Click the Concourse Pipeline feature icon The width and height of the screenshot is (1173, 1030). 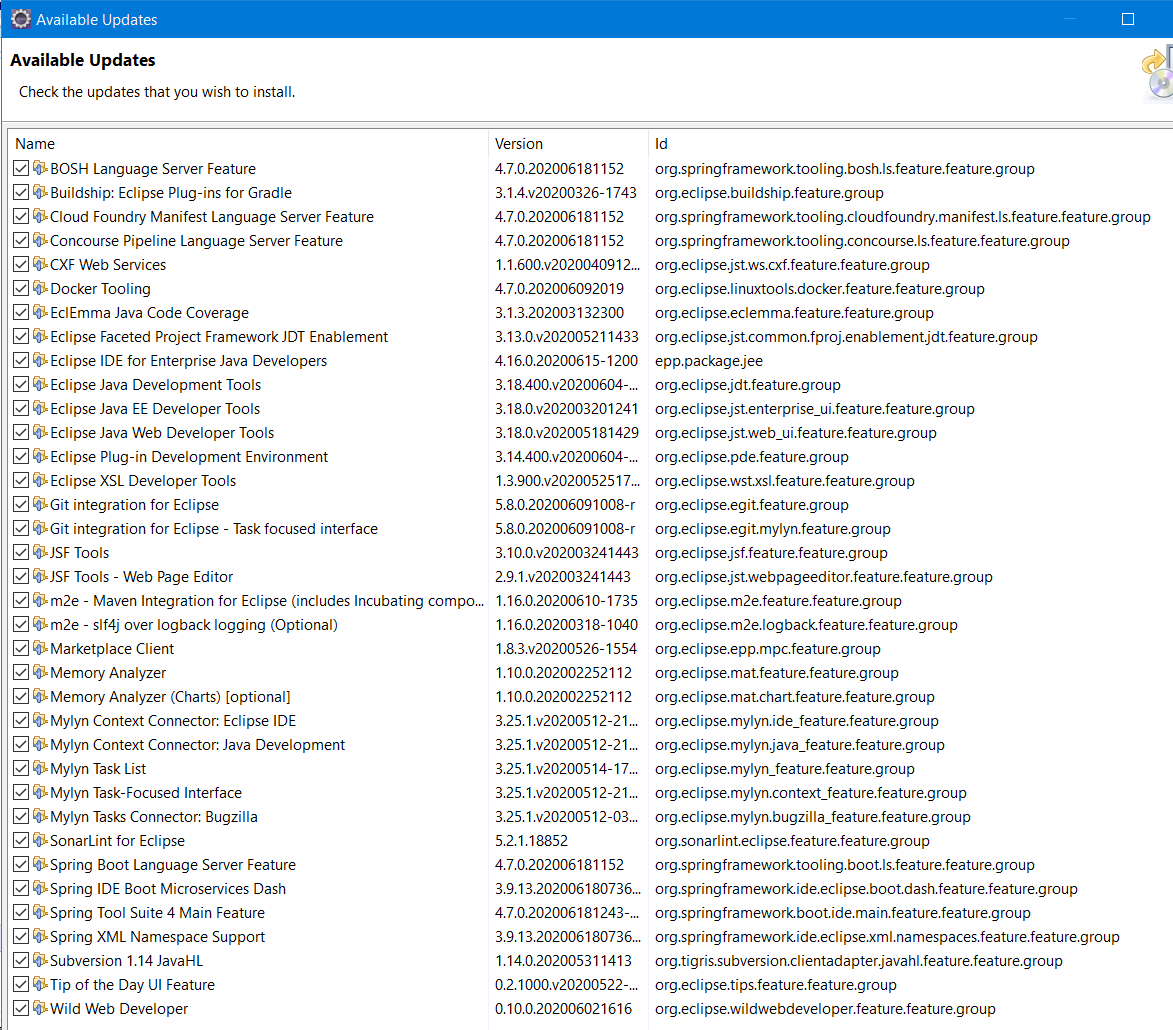coord(40,240)
